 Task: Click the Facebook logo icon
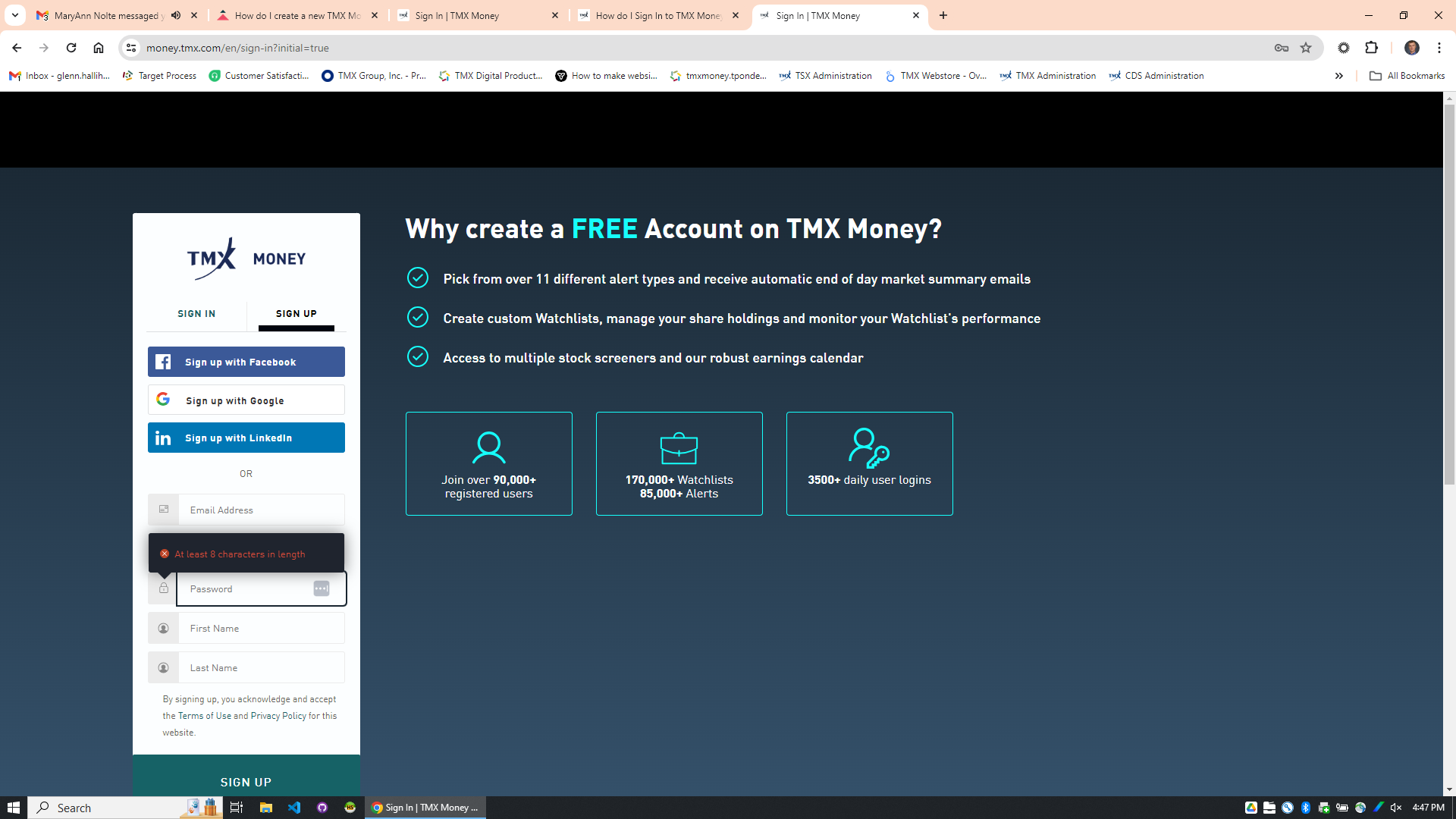click(x=163, y=362)
